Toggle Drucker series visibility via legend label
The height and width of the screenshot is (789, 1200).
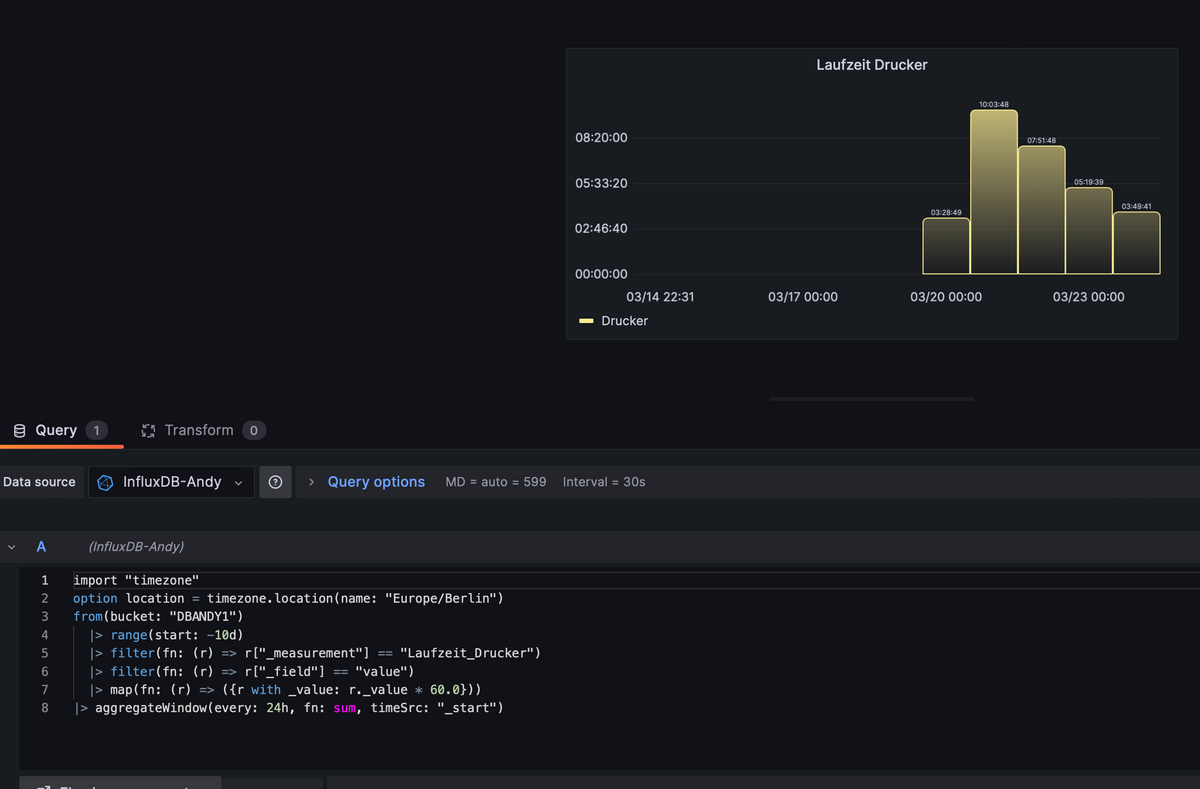[624, 321]
